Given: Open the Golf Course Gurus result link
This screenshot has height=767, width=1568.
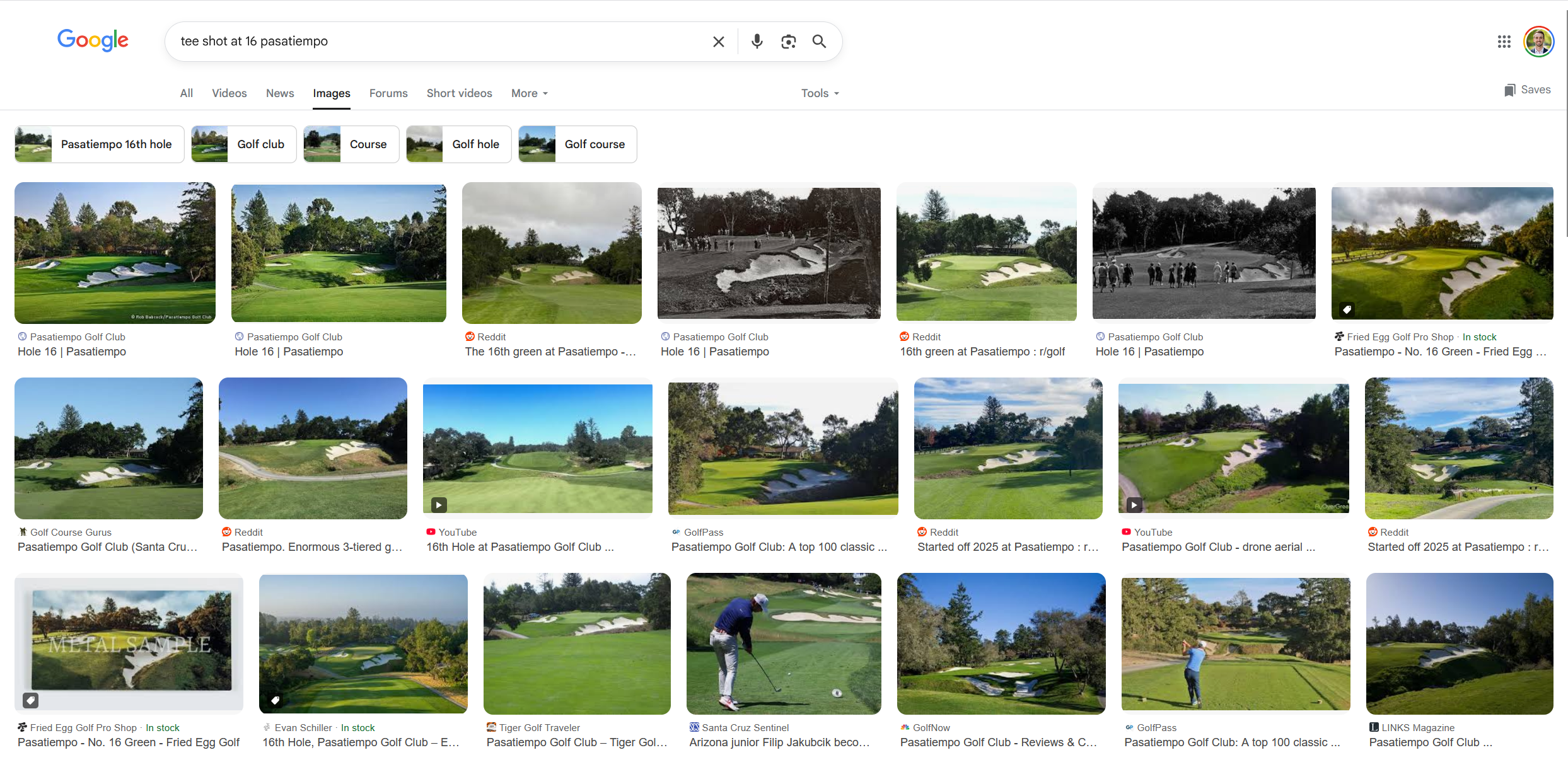Looking at the screenshot, I should (108, 546).
